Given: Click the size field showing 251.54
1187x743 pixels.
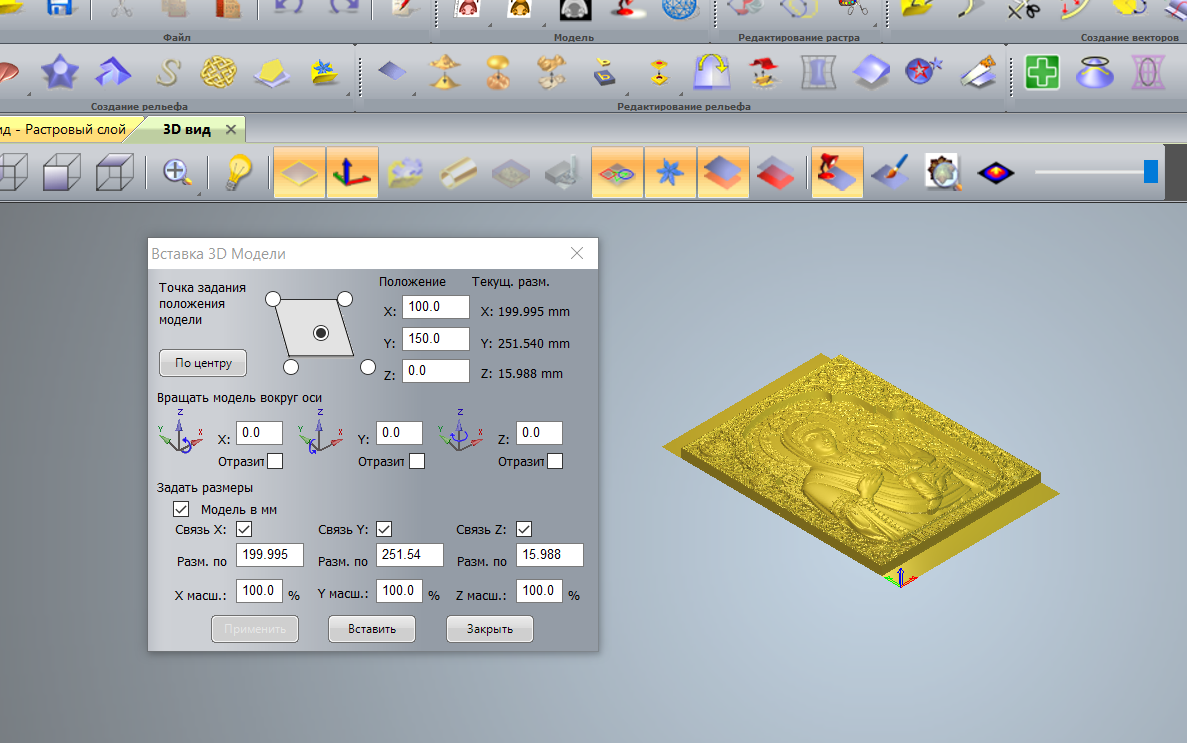Looking at the screenshot, I should 410,554.
